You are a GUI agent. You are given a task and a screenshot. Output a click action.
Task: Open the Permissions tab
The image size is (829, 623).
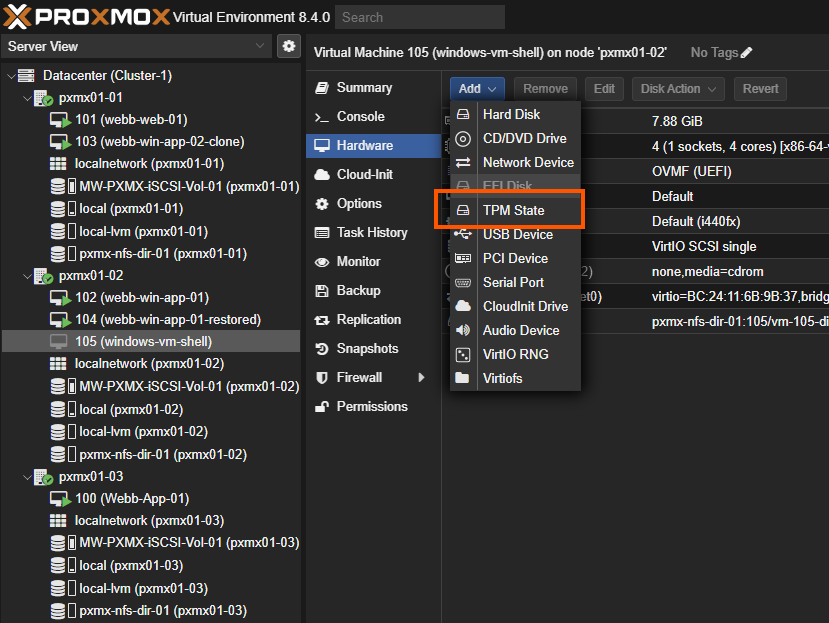373,407
